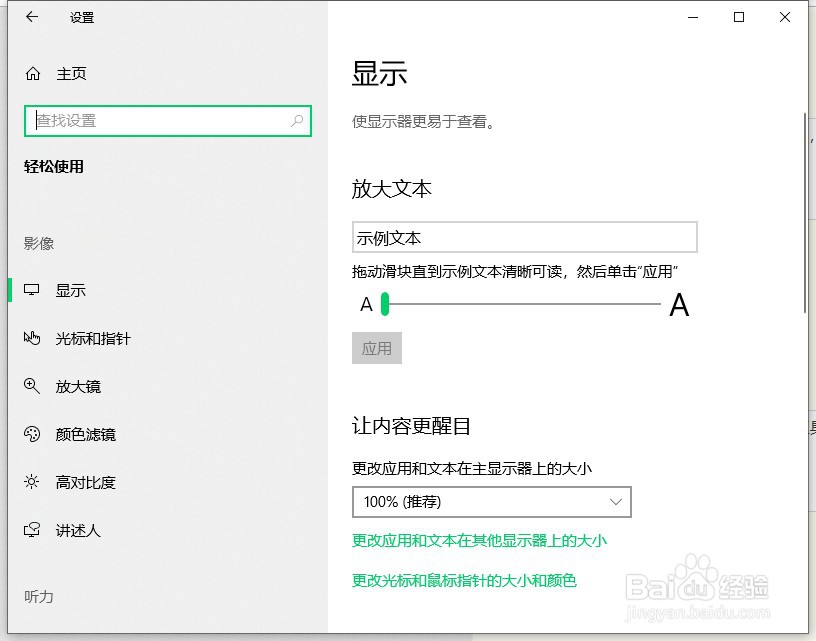Click the vertical scrollbar on right edge
Screen dimensions: 816x641
806,213
